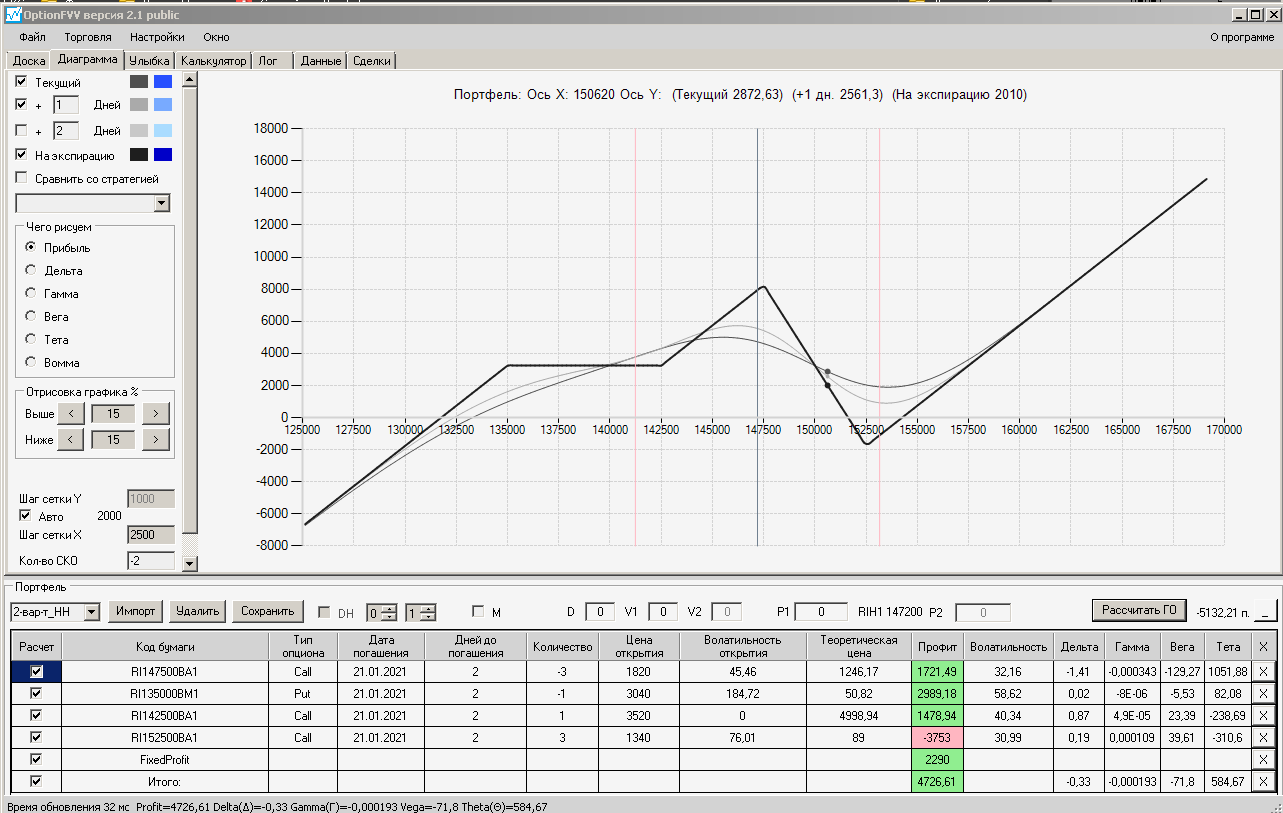1283x813 pixels.
Task: Click the X header in portfolio table
Action: pyautogui.click(x=1264, y=646)
